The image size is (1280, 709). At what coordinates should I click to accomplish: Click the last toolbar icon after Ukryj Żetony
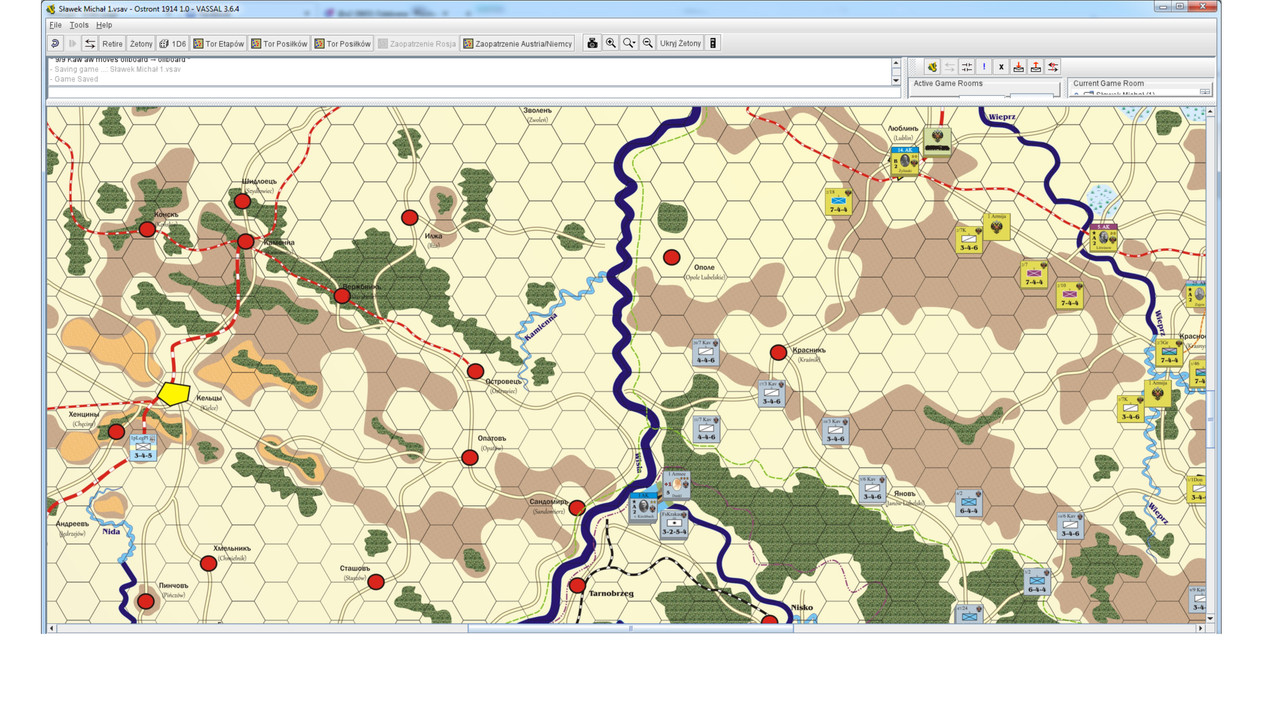(713, 43)
